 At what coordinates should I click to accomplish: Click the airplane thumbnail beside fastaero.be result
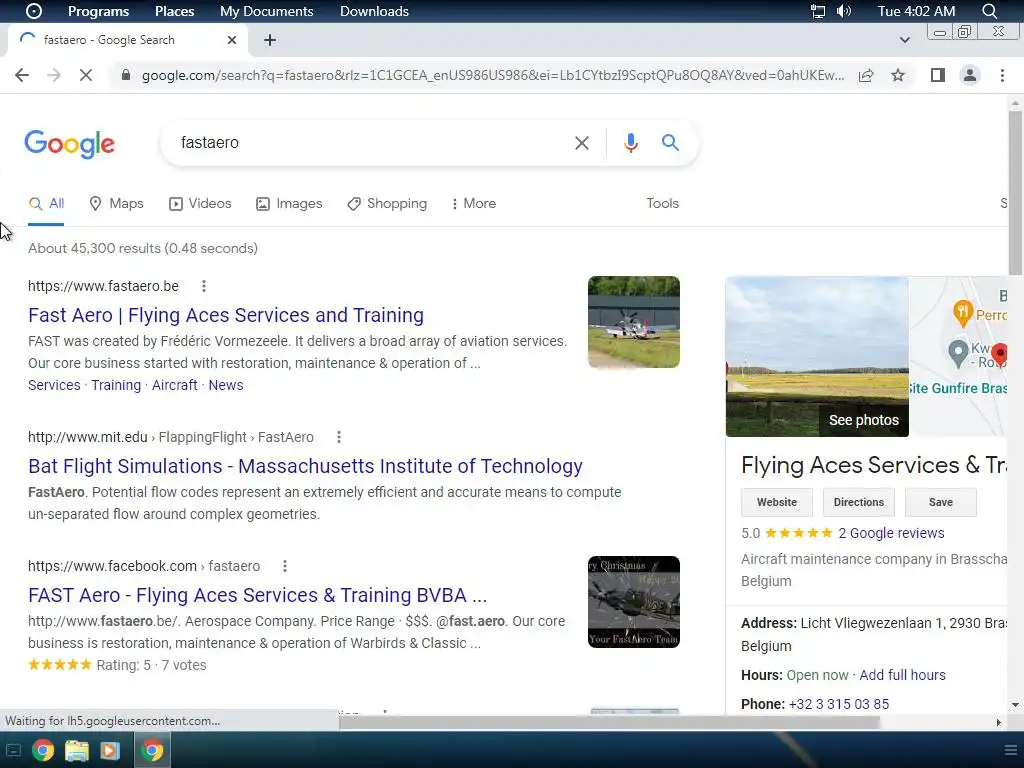pos(633,322)
